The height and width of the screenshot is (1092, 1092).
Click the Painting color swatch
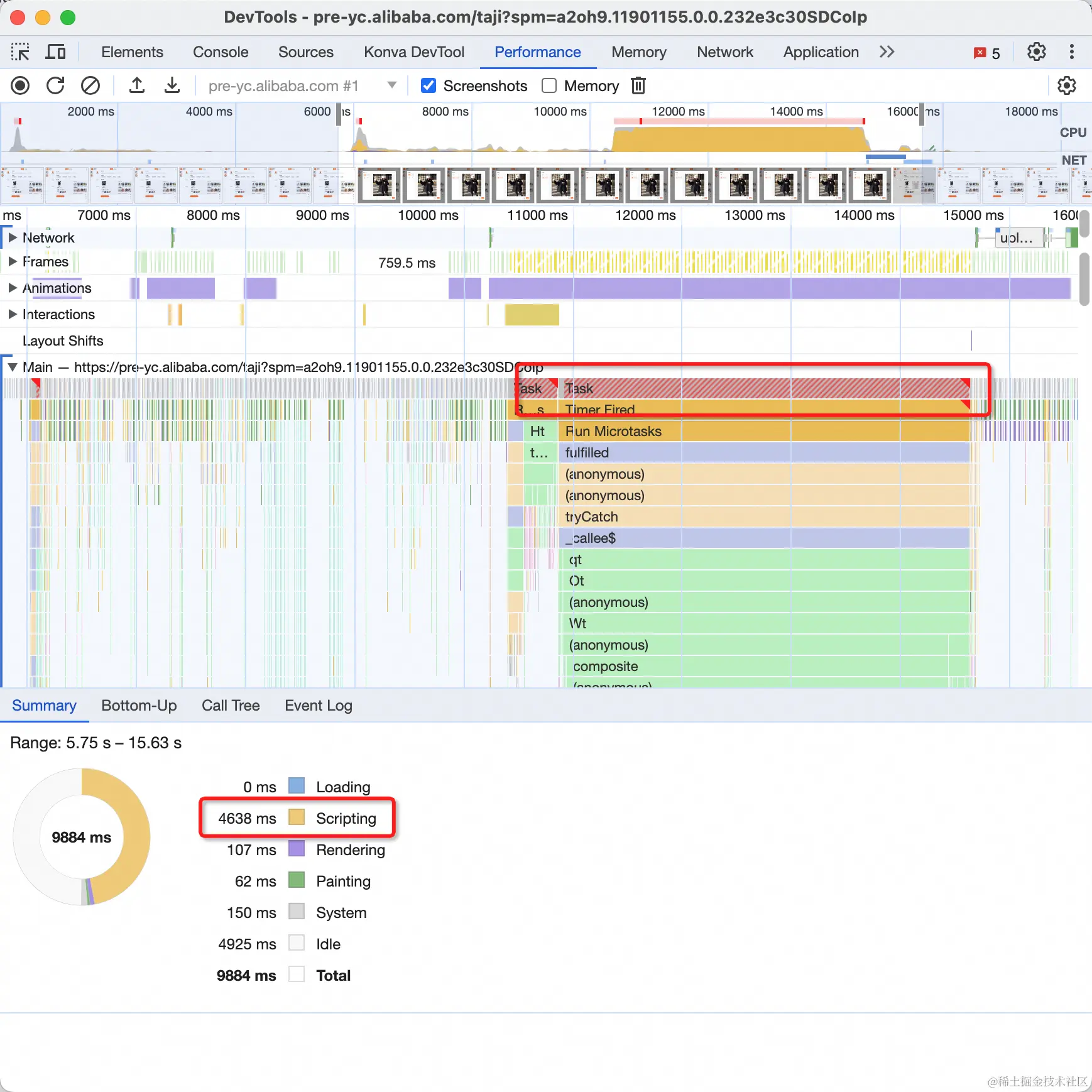coord(297,880)
